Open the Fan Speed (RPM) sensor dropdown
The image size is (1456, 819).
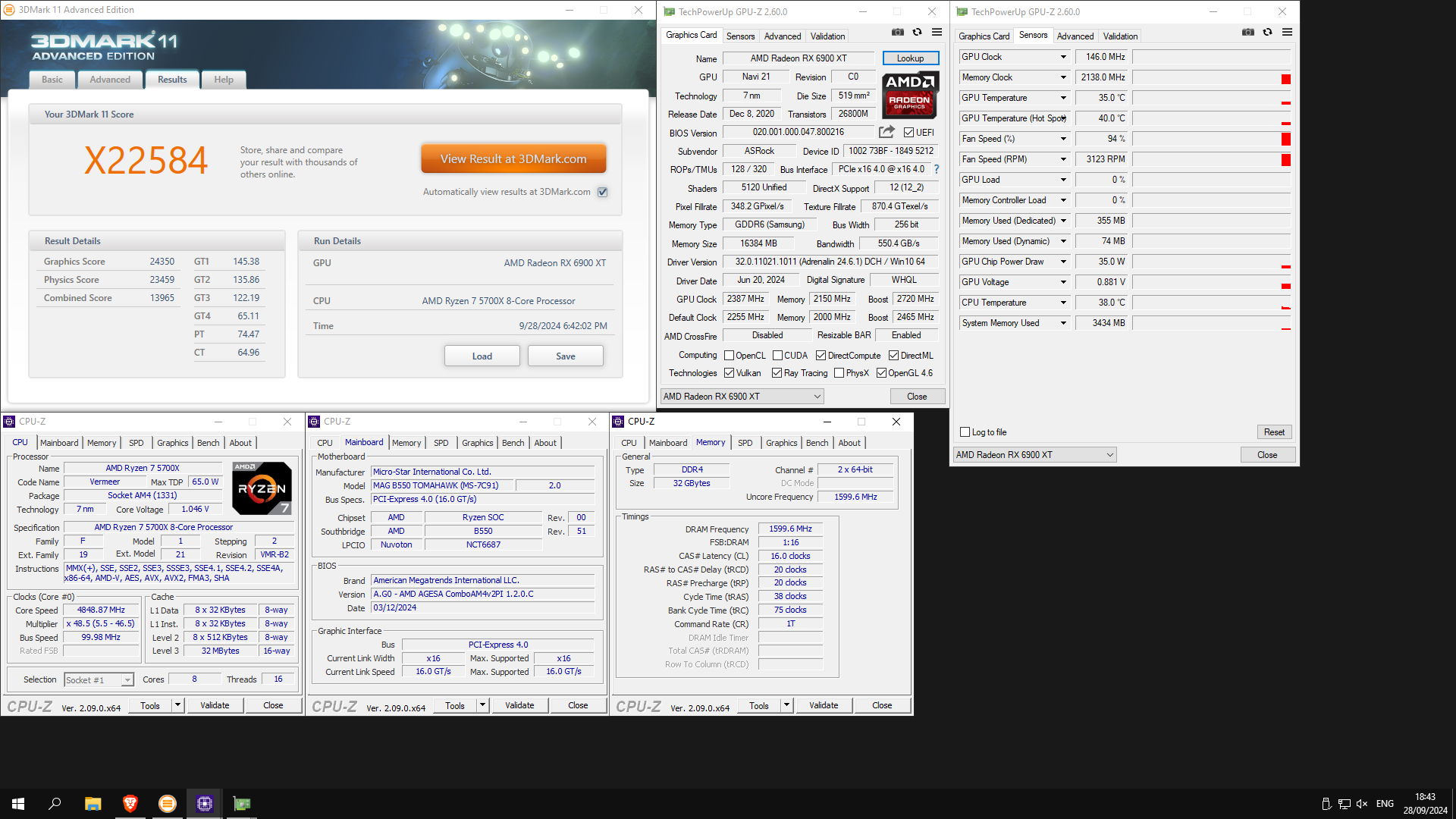[x=1063, y=159]
